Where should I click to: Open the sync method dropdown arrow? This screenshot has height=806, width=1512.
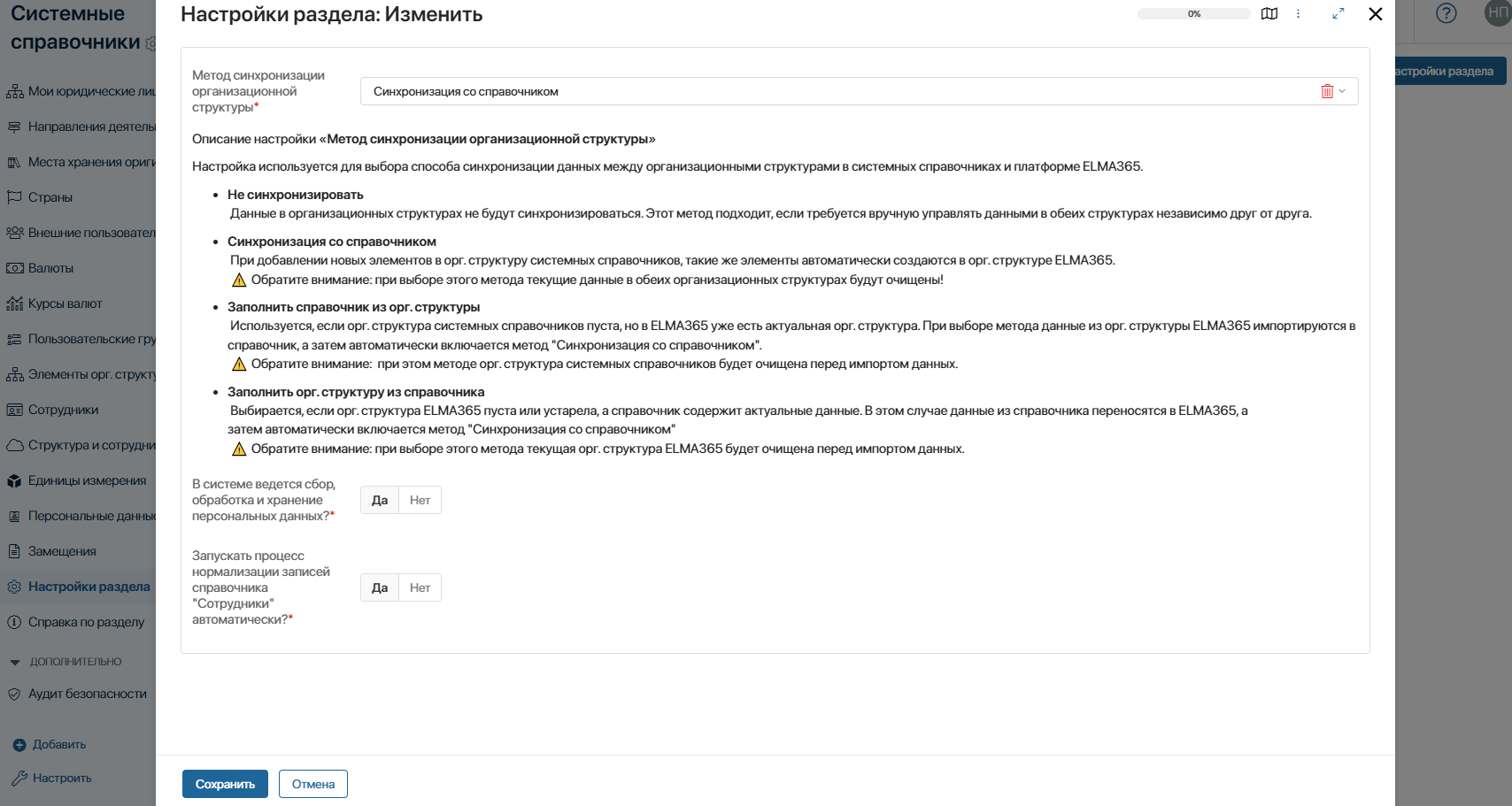point(1342,91)
